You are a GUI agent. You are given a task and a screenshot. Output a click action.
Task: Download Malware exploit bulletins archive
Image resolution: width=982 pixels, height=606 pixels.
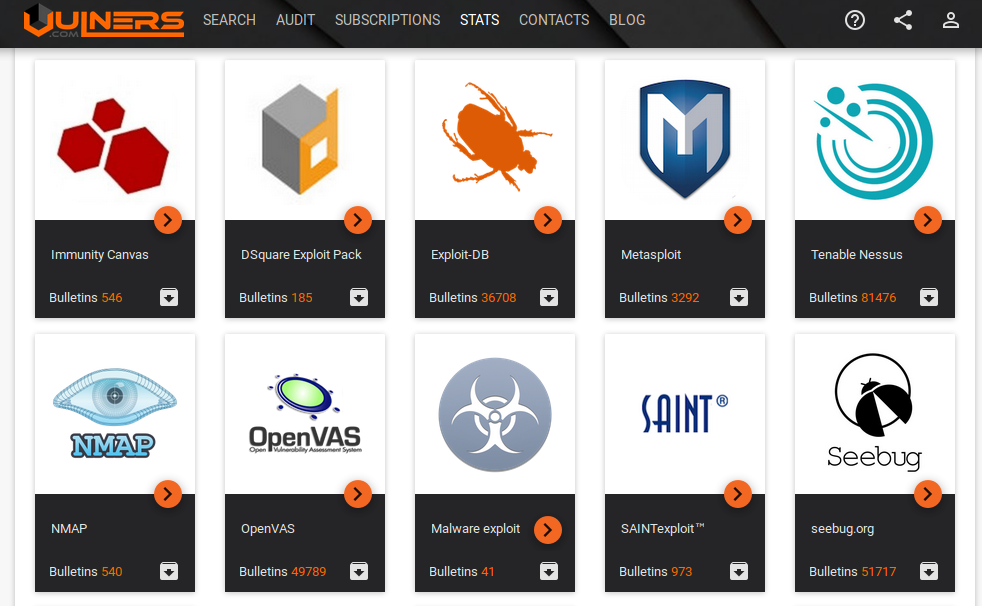coord(549,572)
